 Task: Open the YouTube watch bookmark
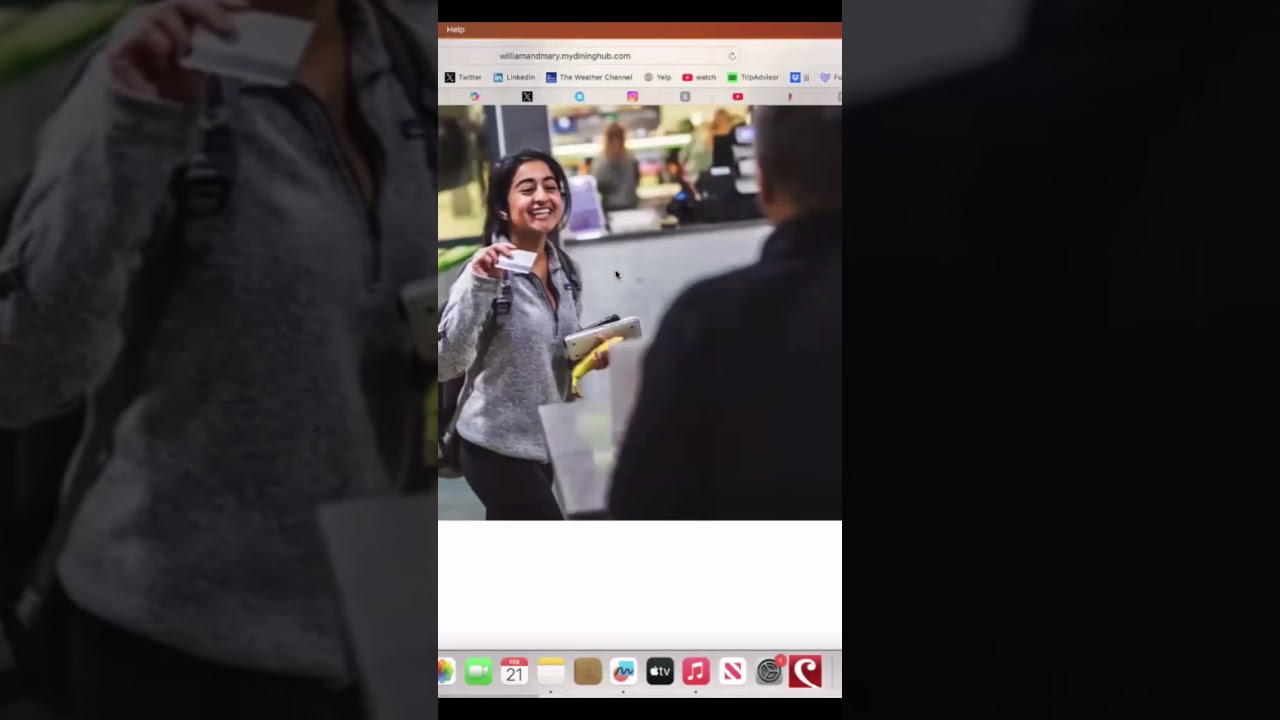pos(699,77)
